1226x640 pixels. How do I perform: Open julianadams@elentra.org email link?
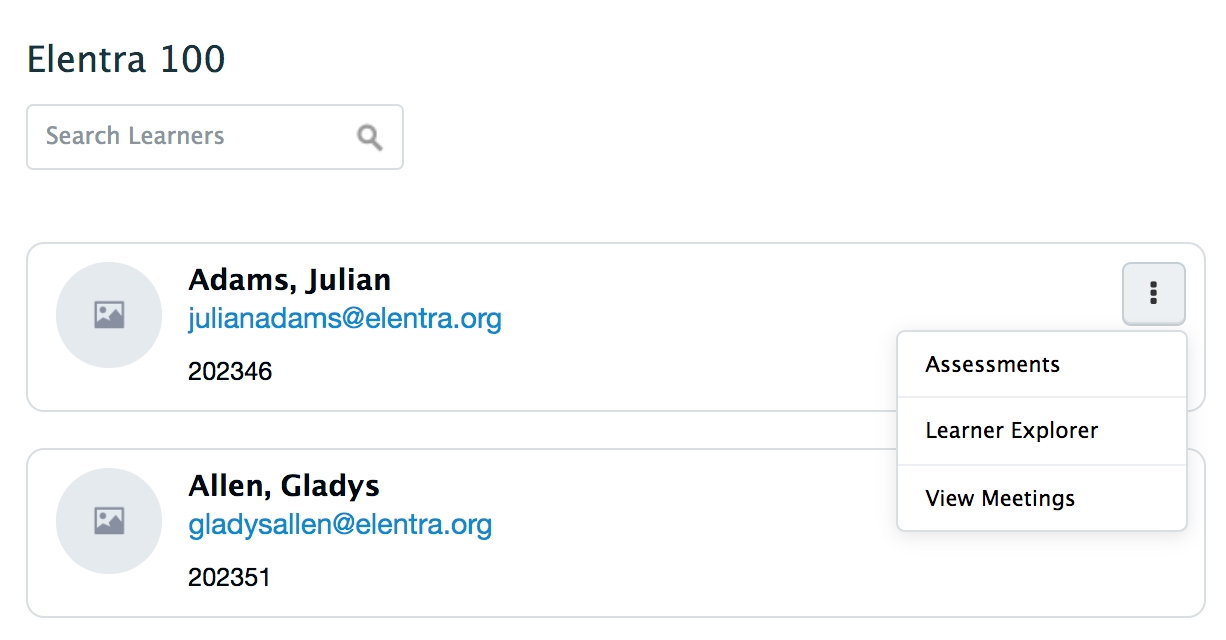tap(345, 319)
